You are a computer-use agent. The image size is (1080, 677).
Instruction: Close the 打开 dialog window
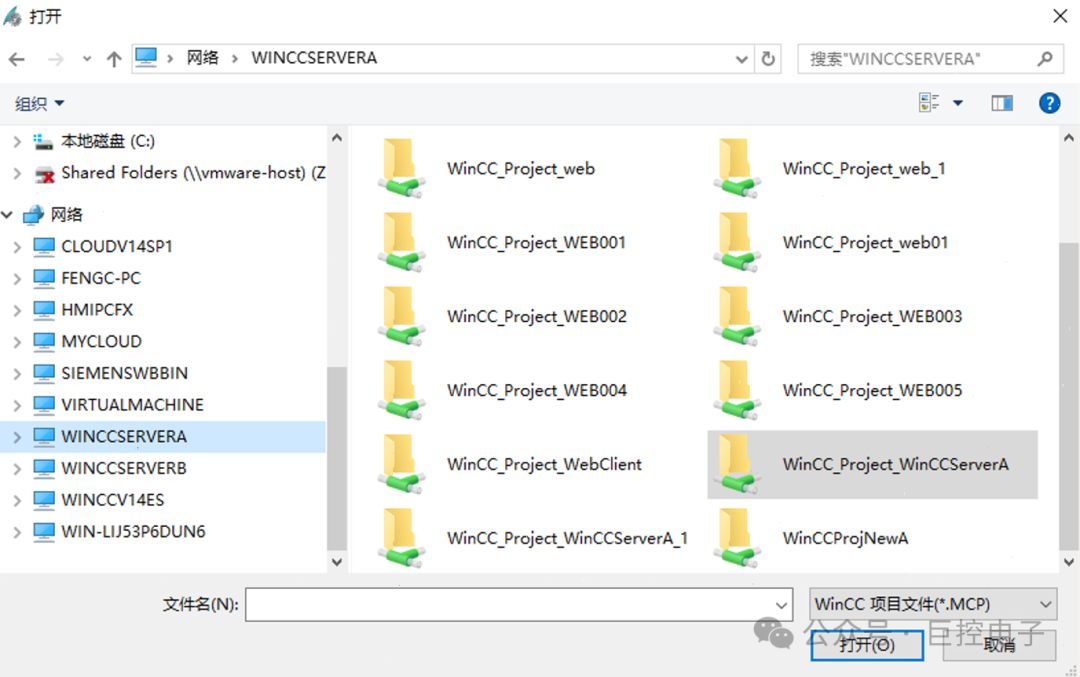(x=1060, y=16)
